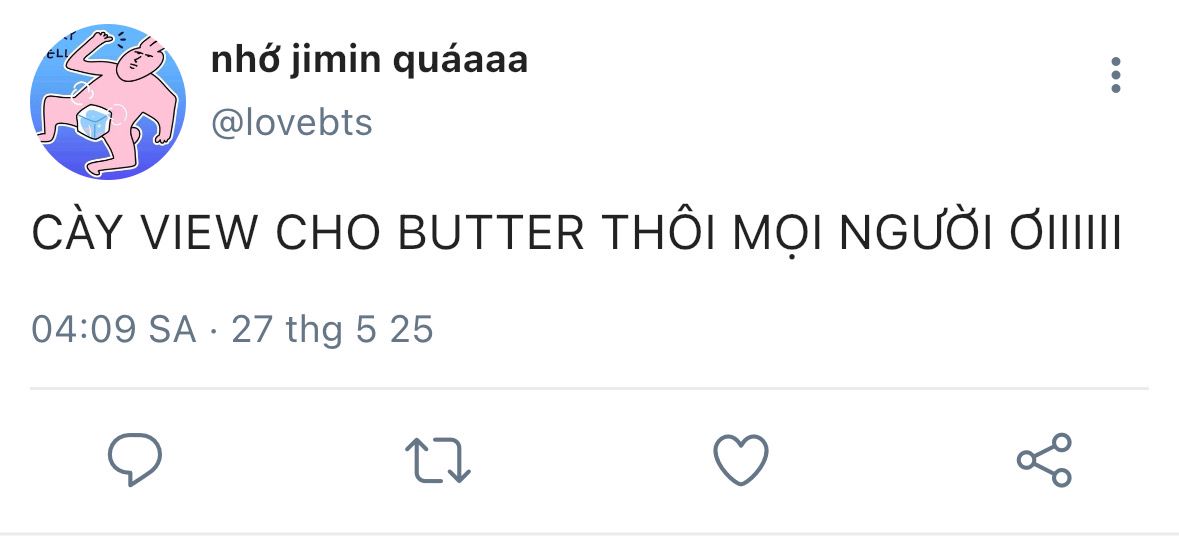Click the display name nhớ jimin quáaaa
Screen dimensions: 1179x552
pyautogui.click(x=369, y=61)
